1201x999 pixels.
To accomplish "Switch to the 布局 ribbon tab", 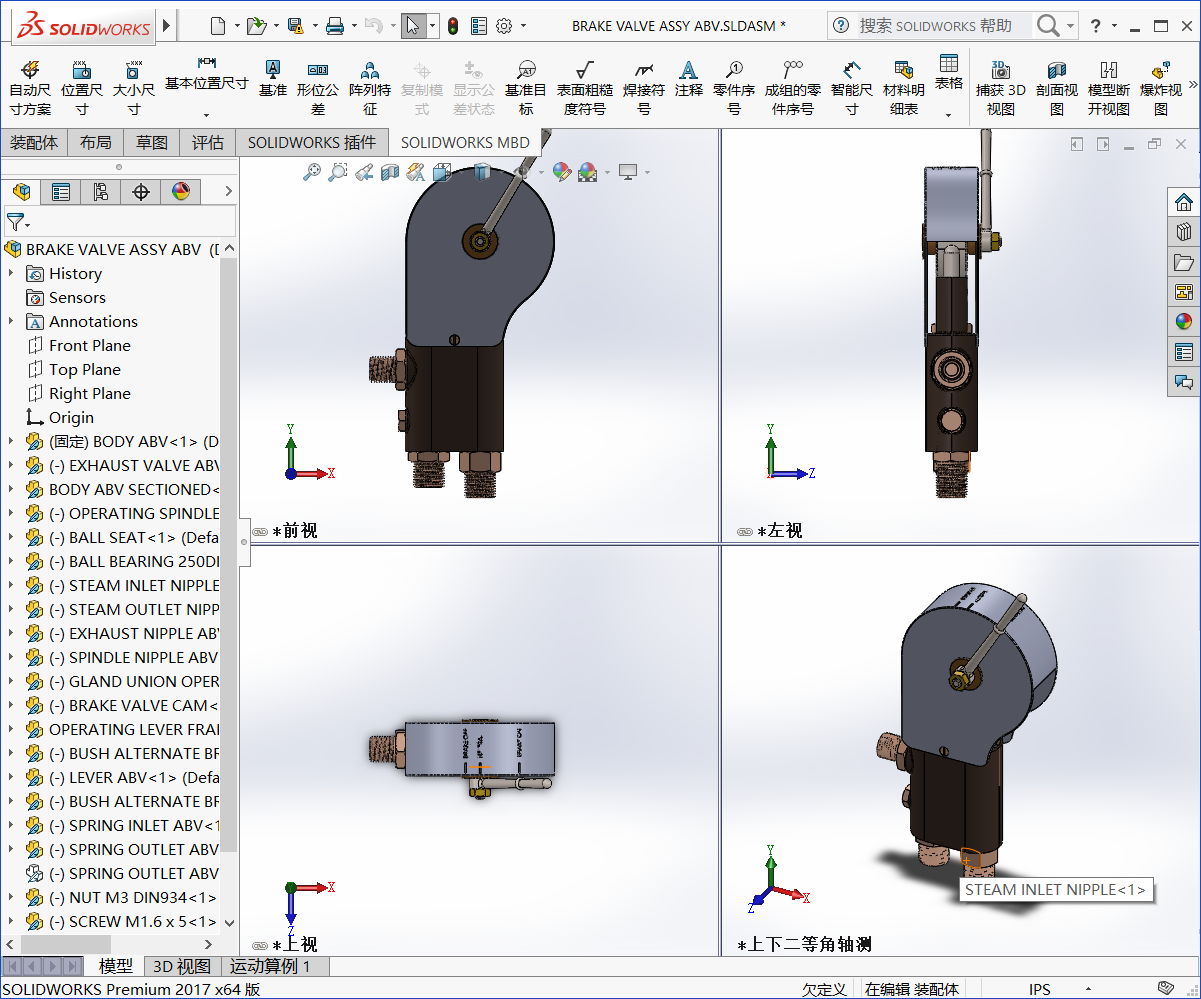I will tap(96, 143).
